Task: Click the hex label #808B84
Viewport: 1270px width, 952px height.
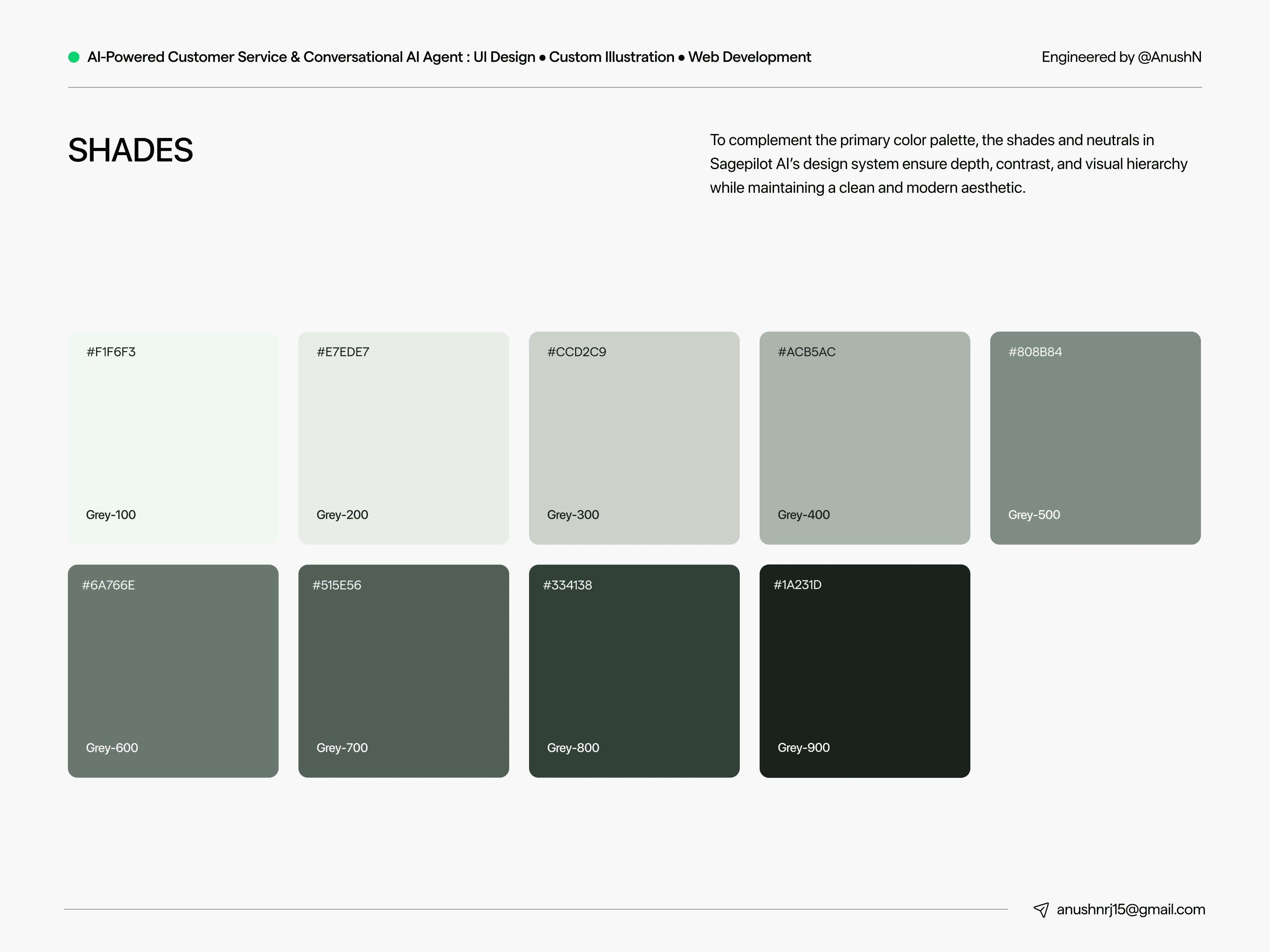Action: 1035,352
